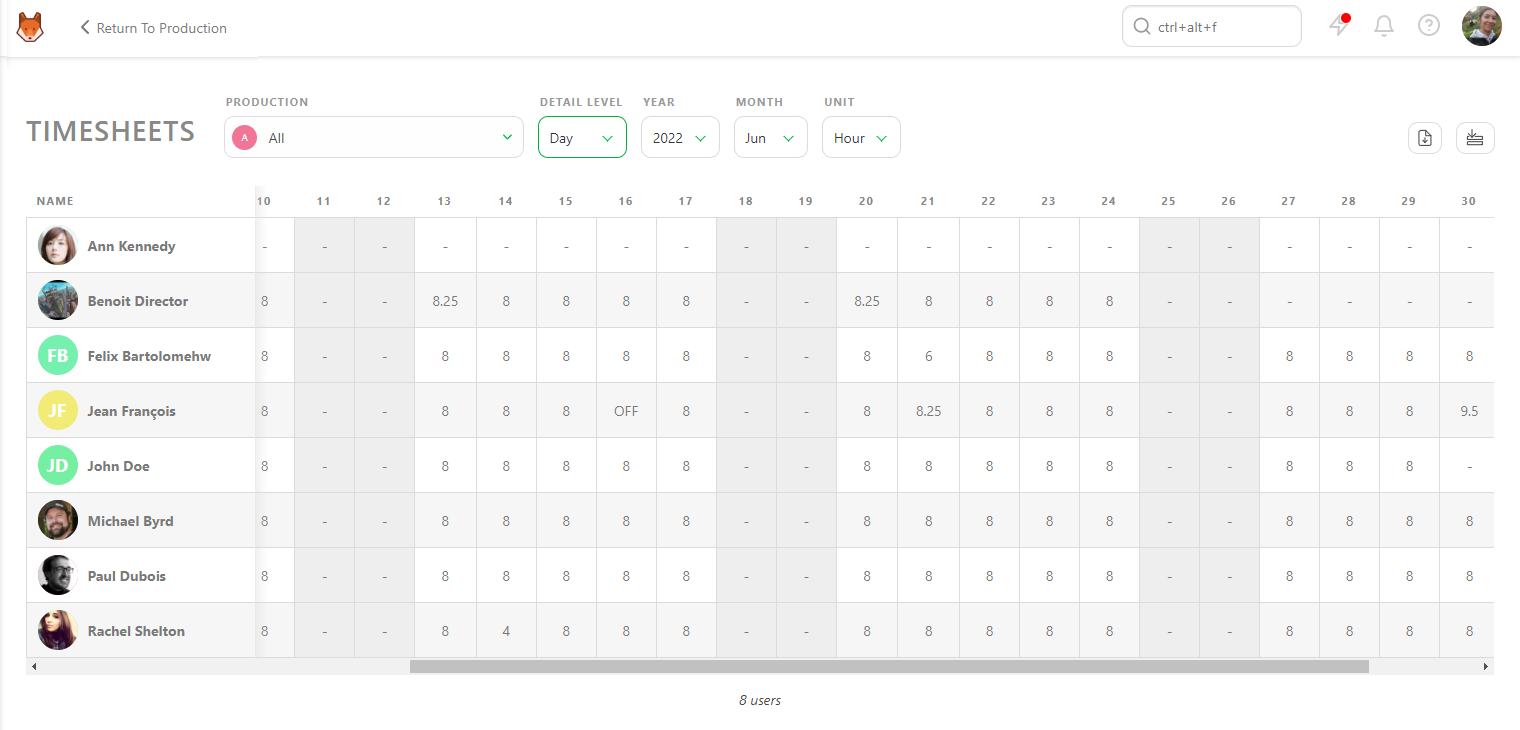Click the red All production badge

[x=244, y=138]
